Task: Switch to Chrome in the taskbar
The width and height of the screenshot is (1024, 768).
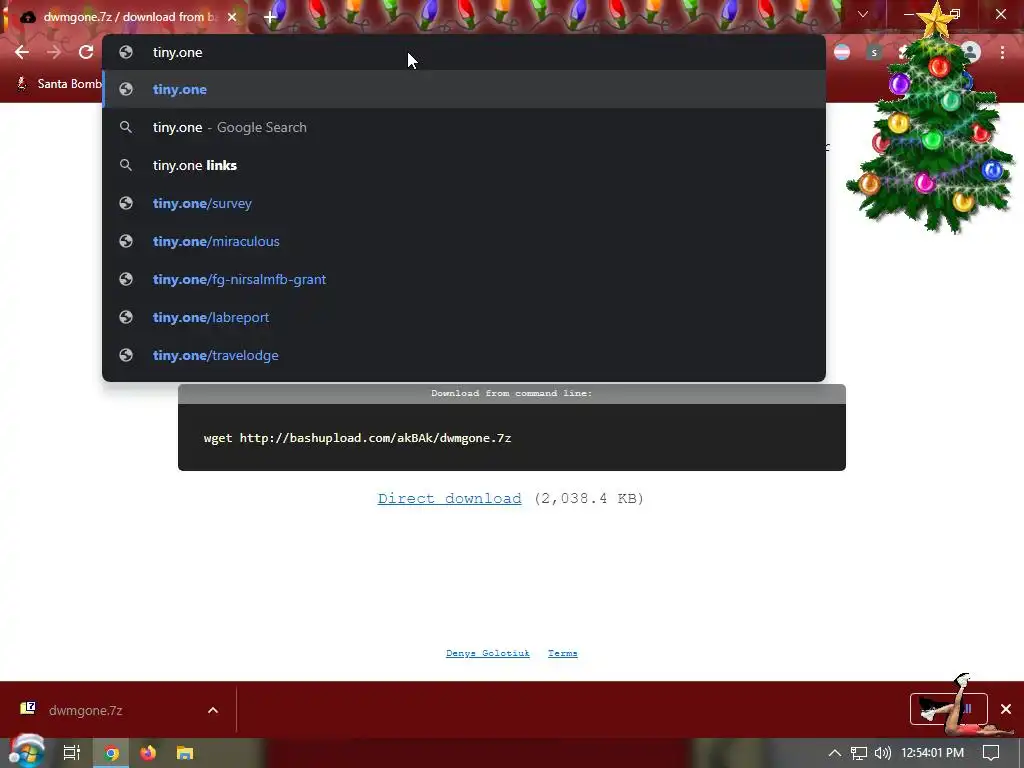Action: pyautogui.click(x=111, y=753)
